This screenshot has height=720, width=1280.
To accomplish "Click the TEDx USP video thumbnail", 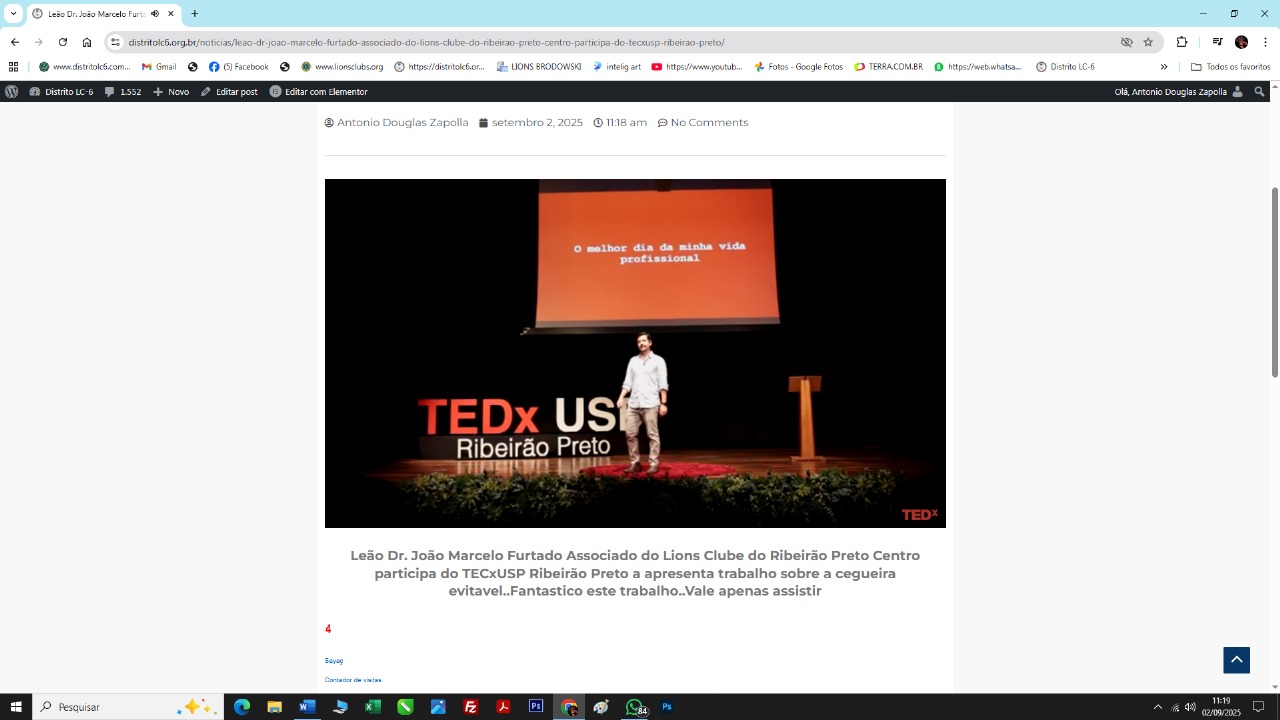I will click(635, 353).
